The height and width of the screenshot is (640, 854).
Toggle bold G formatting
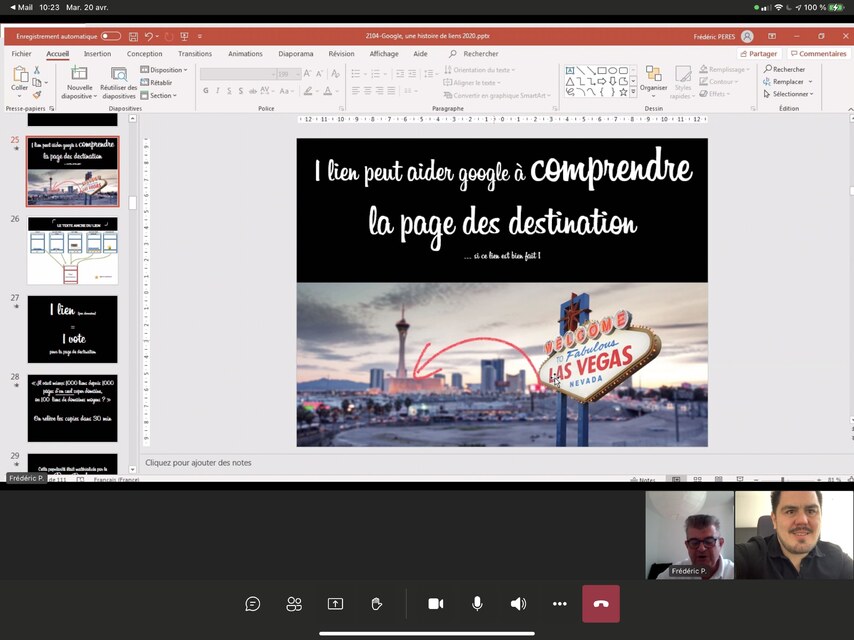206,91
